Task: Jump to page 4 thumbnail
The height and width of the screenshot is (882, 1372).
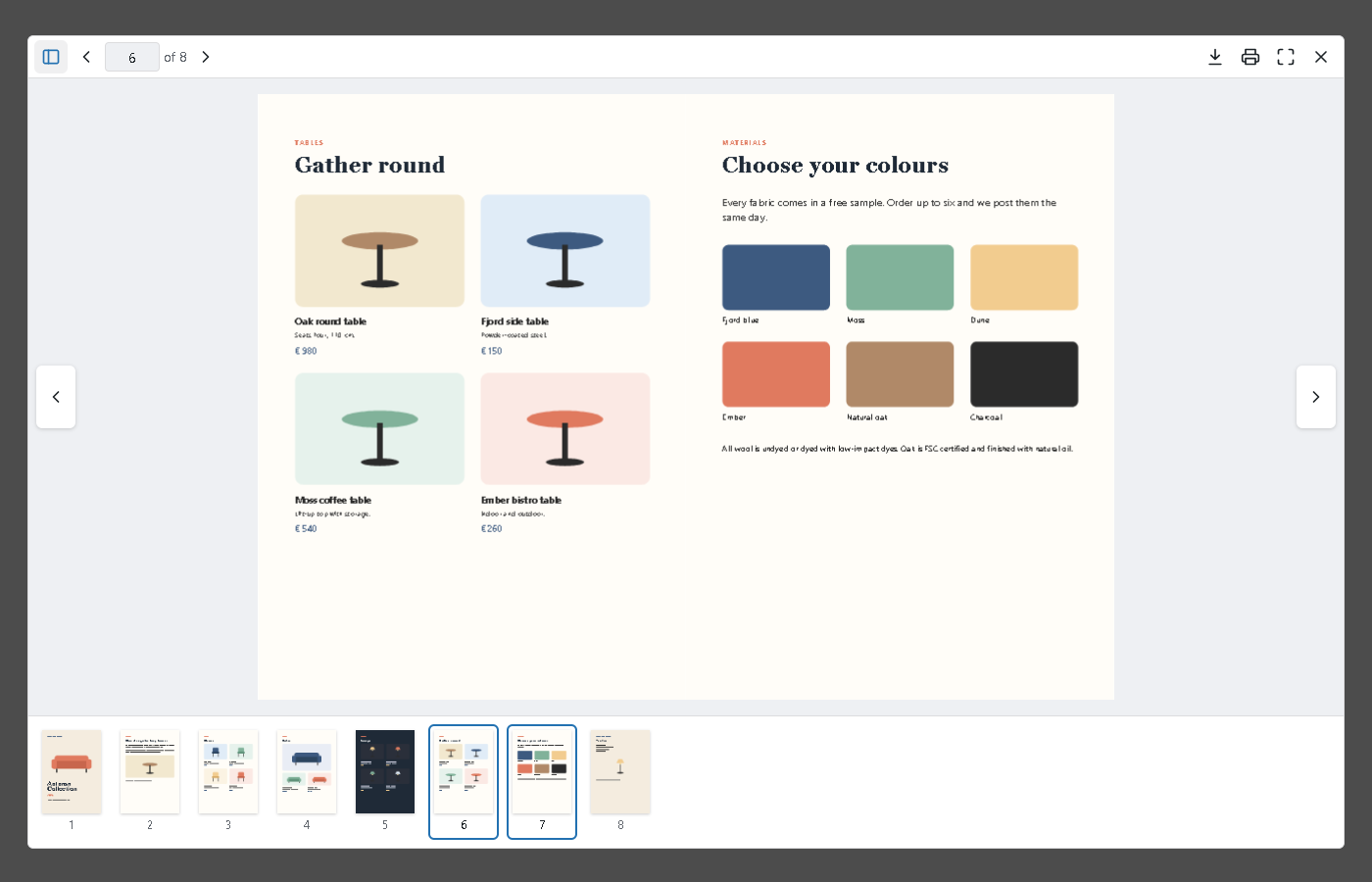Action: point(307,772)
